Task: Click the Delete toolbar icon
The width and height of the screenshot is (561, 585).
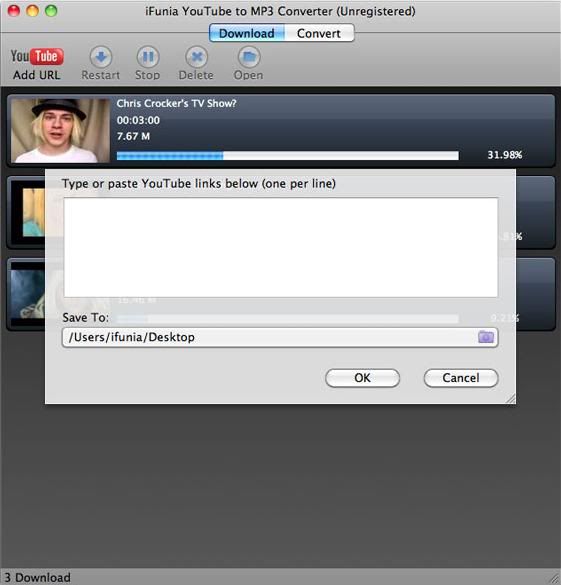Action: pos(196,57)
